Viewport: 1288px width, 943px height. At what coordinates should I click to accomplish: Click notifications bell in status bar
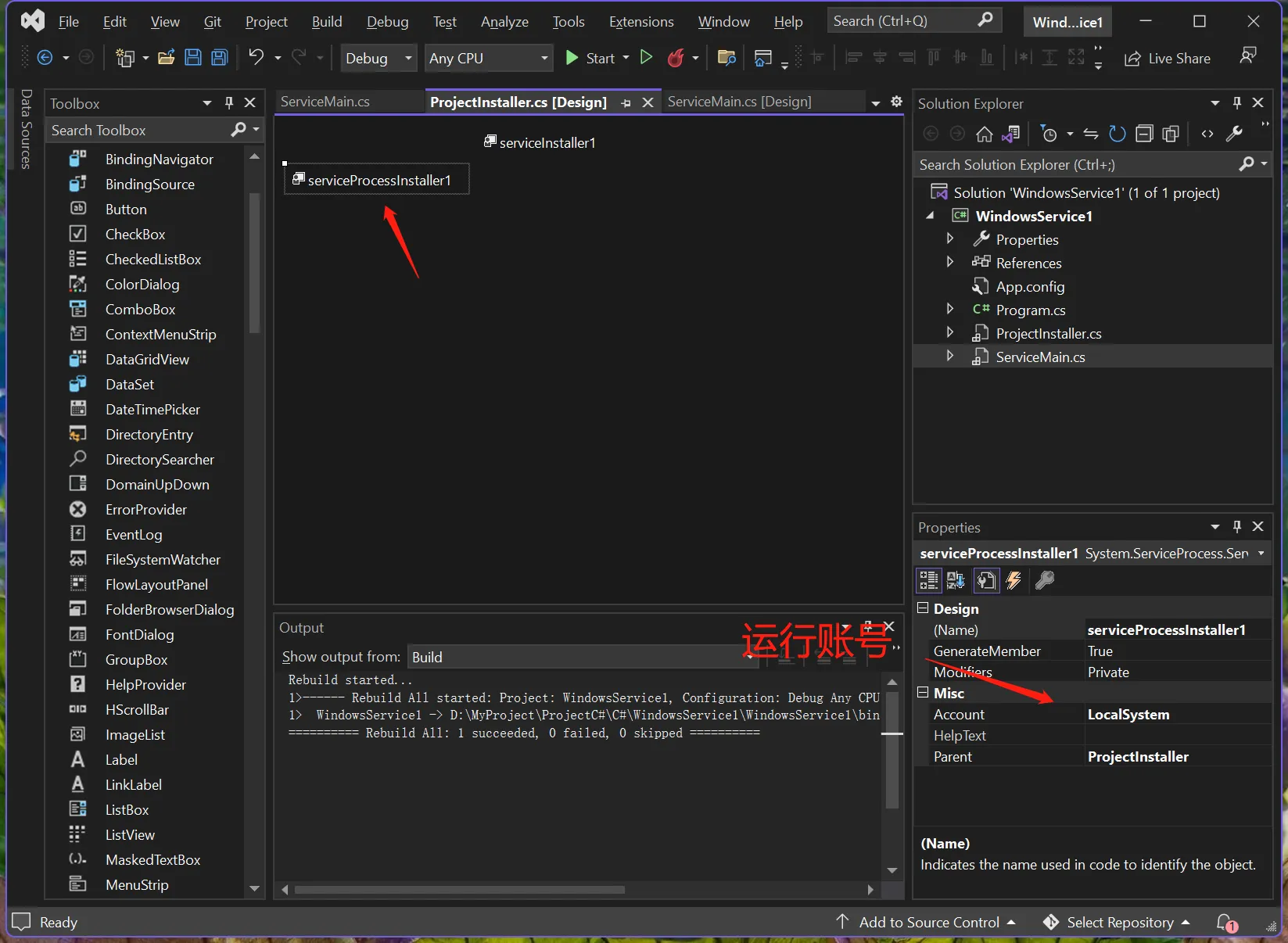(x=1226, y=923)
